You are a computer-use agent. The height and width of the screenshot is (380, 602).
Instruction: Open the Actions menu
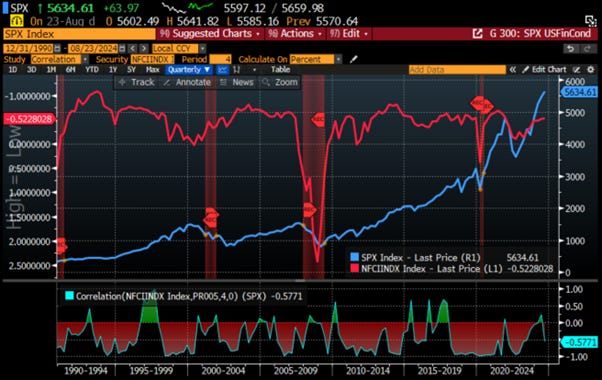point(295,34)
